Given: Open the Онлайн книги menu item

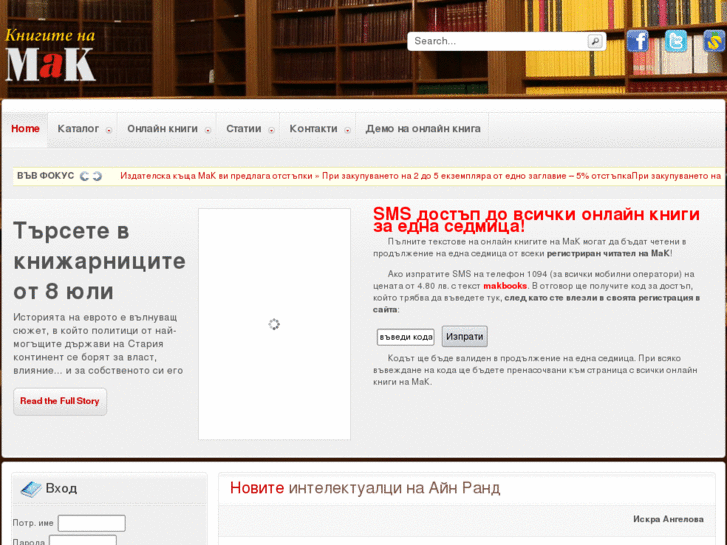Looking at the screenshot, I should pos(163,129).
